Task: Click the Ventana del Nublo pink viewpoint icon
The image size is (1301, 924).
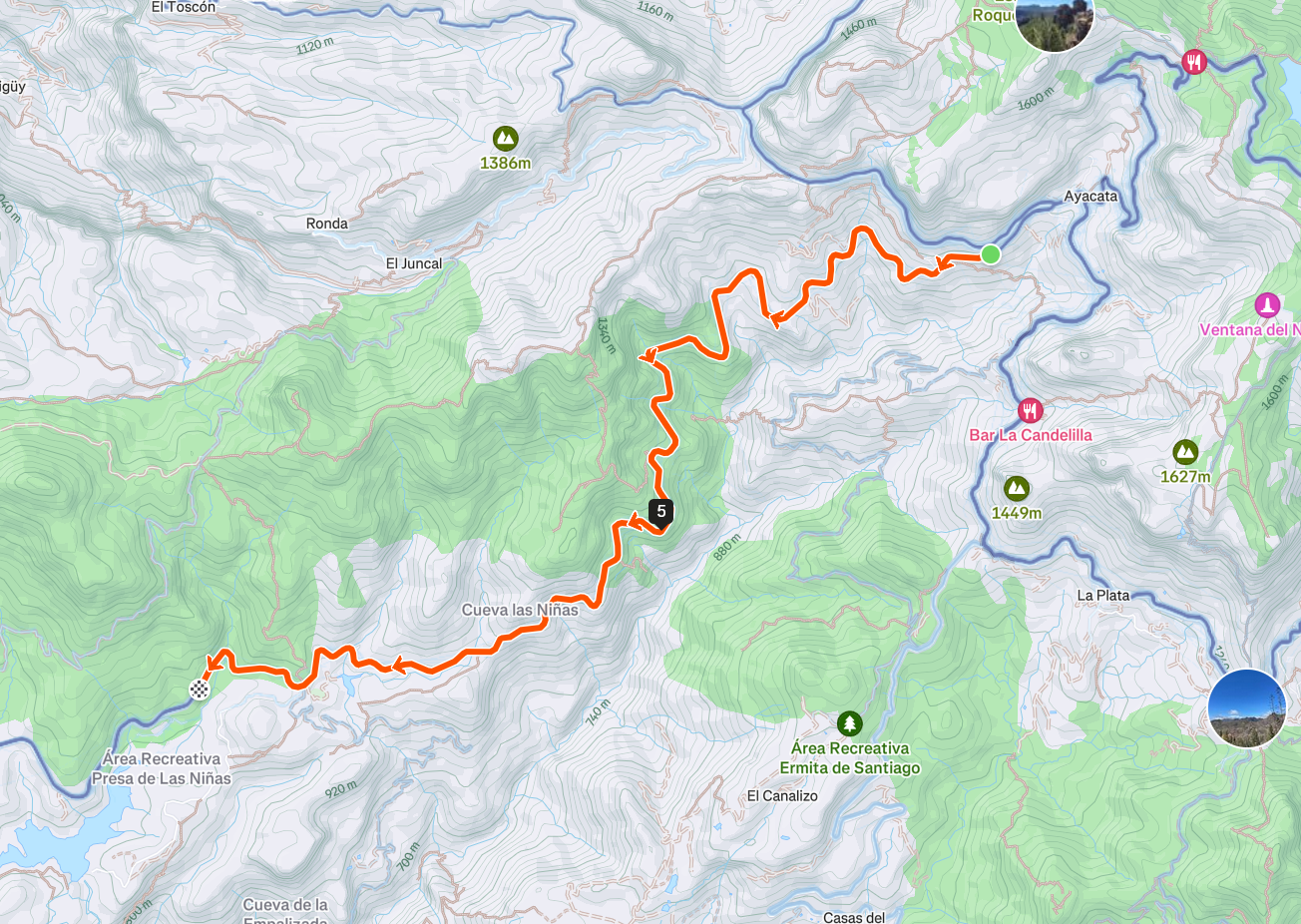Action: point(1267,304)
